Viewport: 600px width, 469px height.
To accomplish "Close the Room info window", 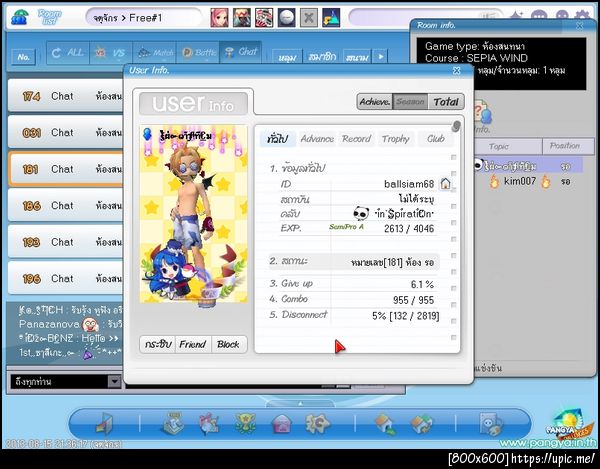I will coord(580,26).
